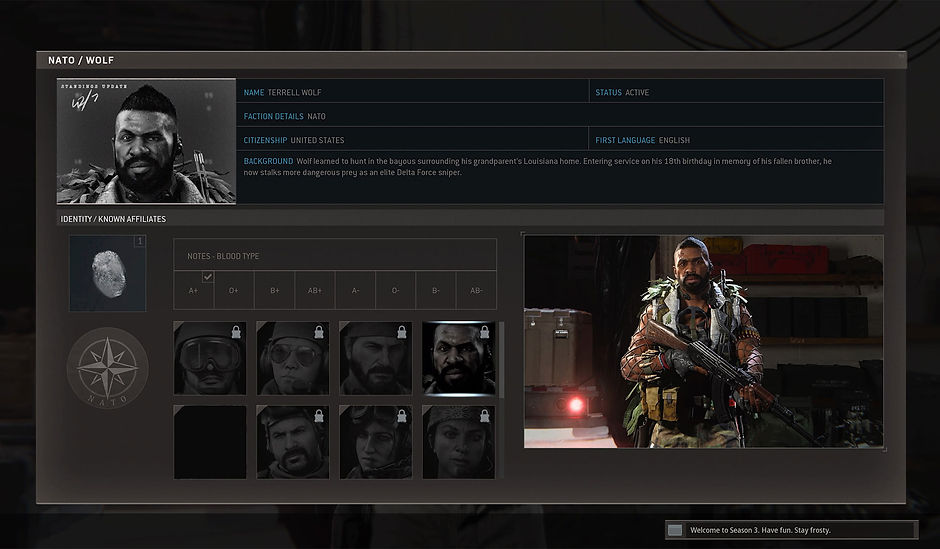The image size is (940, 549).
Task: Click the scrollbar beside the operator grid
Action: pos(501,360)
